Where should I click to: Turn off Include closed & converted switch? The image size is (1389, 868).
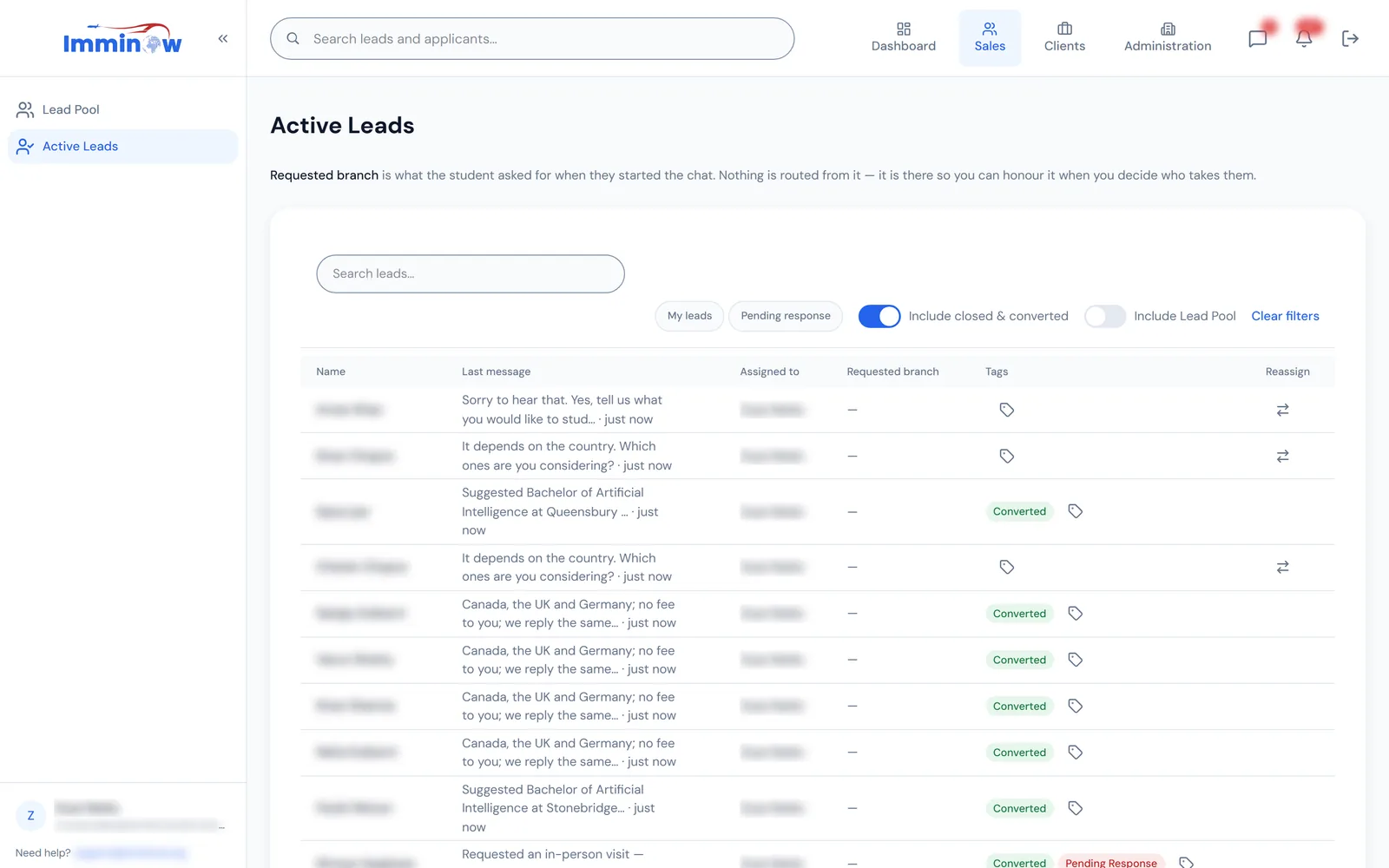[x=879, y=316]
